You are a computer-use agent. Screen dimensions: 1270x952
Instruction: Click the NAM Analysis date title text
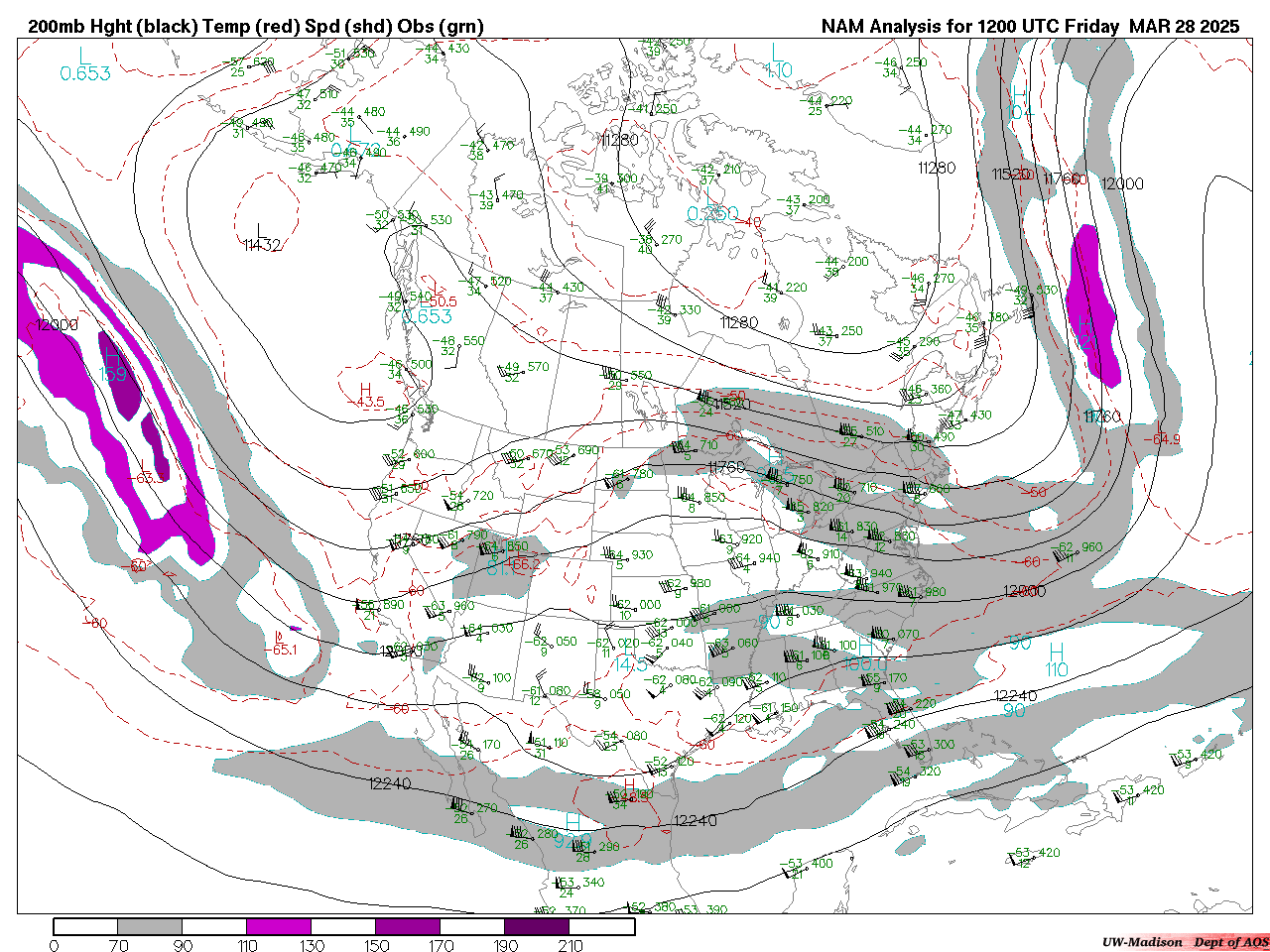(x=1029, y=27)
